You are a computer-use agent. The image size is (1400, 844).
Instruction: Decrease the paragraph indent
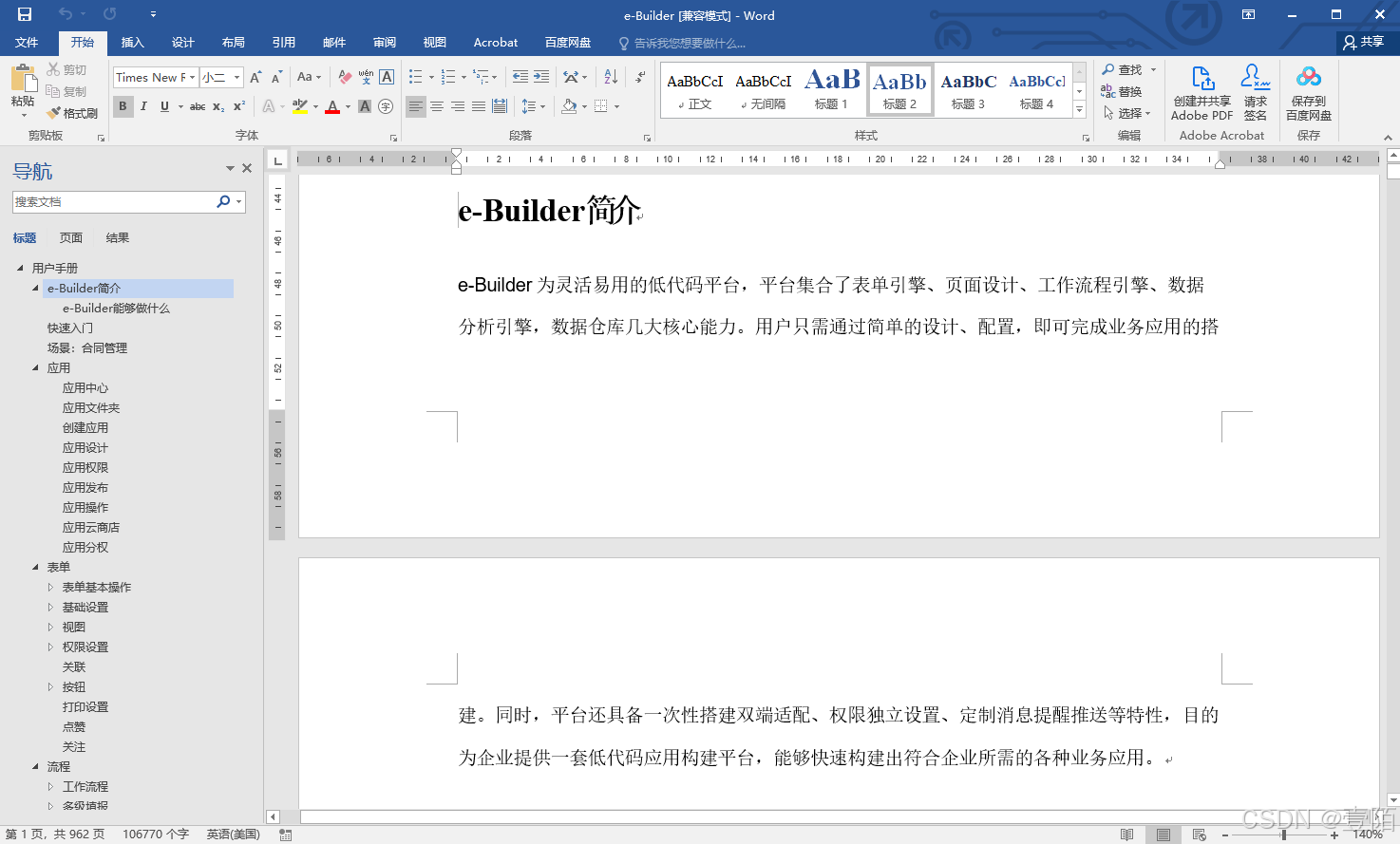[x=520, y=77]
